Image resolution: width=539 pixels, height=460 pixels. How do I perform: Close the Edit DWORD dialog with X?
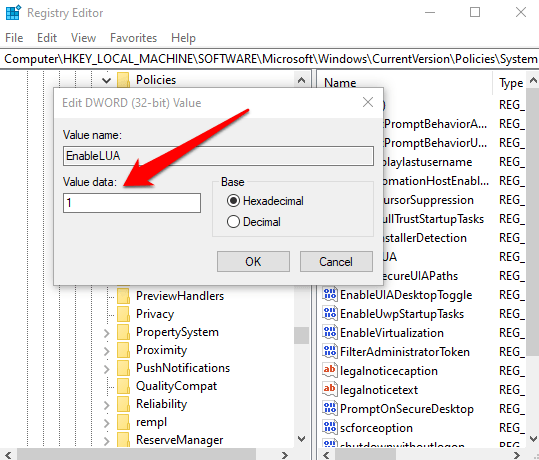368,102
